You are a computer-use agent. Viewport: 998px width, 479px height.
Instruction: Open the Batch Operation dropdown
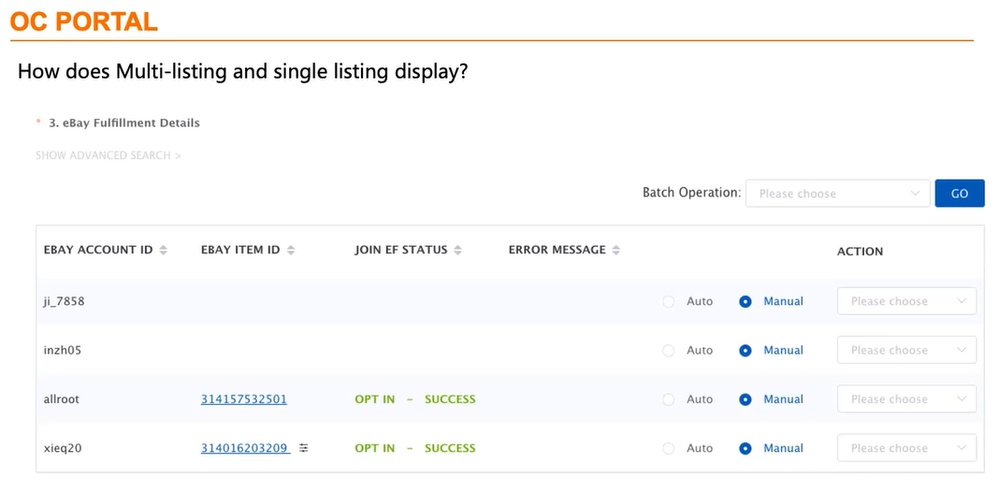pyautogui.click(x=838, y=193)
